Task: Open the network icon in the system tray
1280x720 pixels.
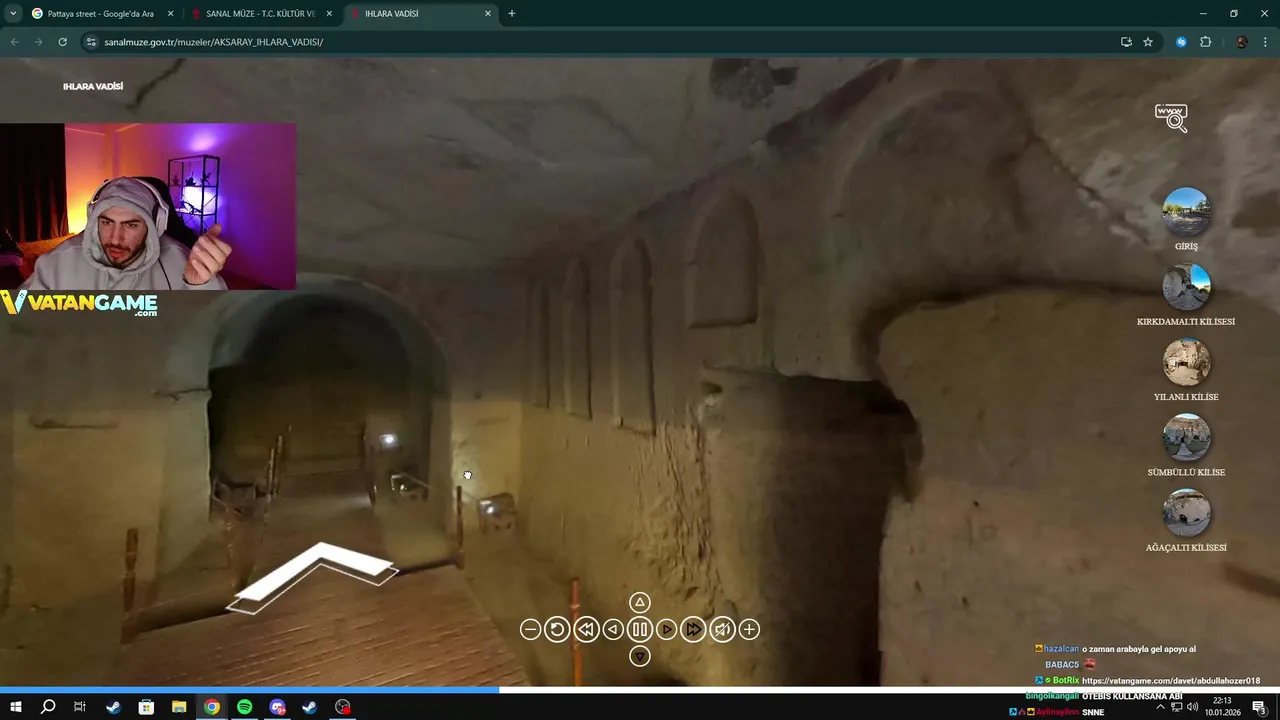Action: click(x=1176, y=707)
